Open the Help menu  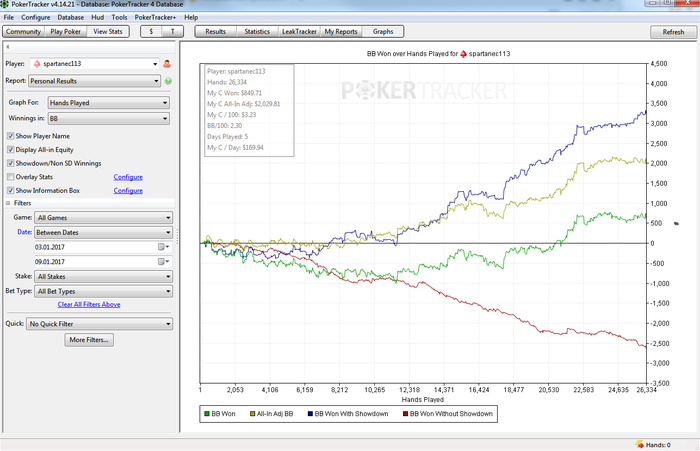pyautogui.click(x=191, y=17)
